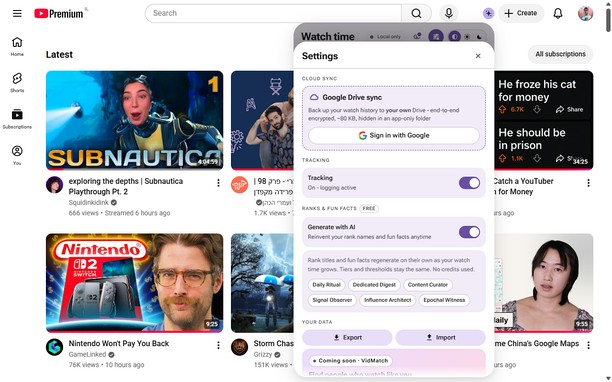
Task: Select the auto theme half-circle icon
Action: (454, 37)
